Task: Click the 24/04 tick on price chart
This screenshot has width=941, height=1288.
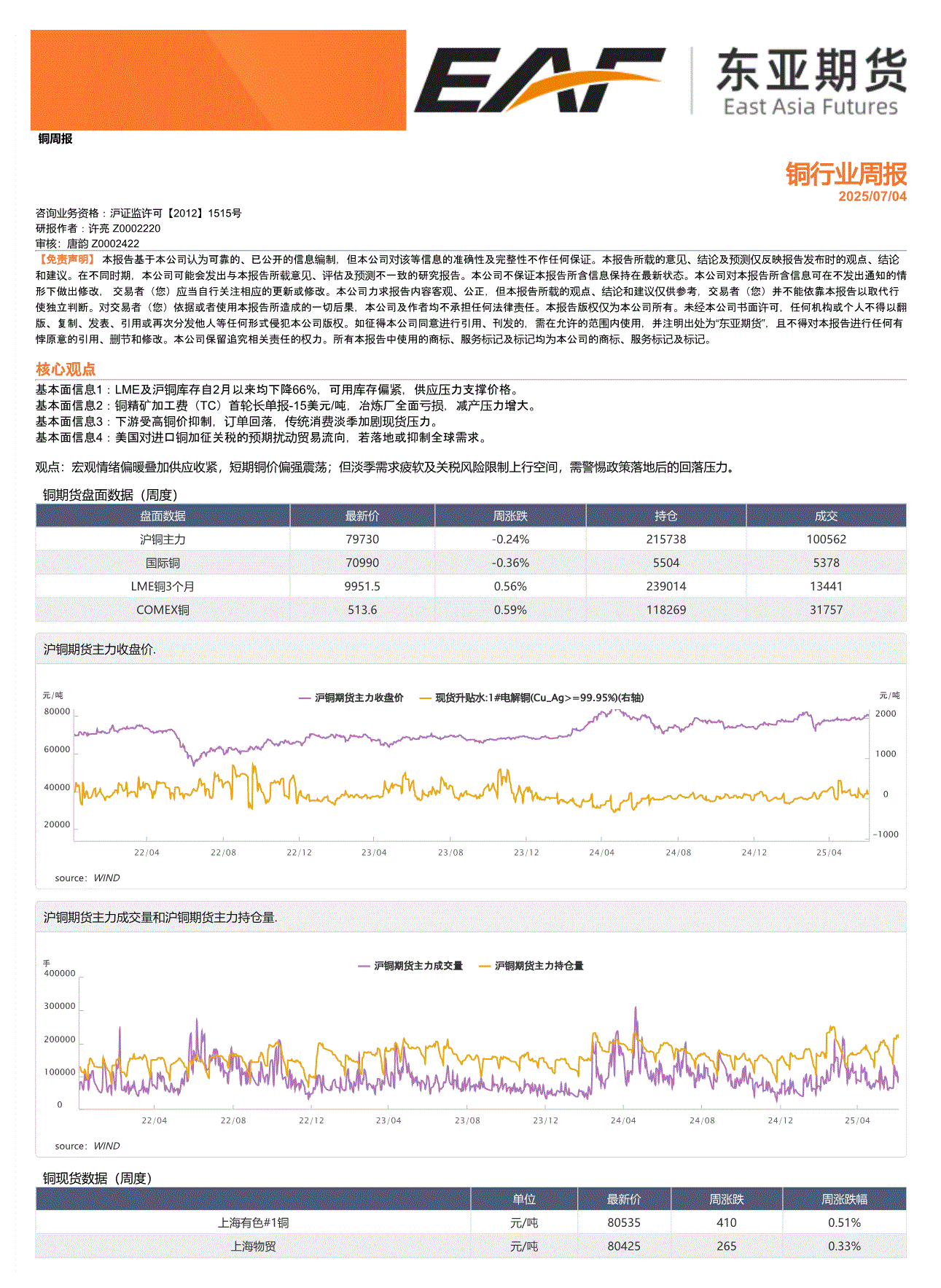Action: point(602,852)
